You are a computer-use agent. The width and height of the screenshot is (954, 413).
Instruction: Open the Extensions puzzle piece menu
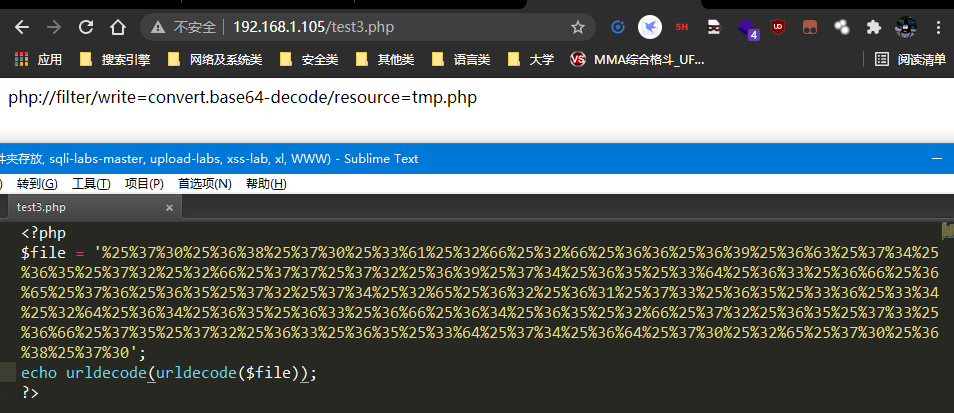pyautogui.click(x=874, y=27)
